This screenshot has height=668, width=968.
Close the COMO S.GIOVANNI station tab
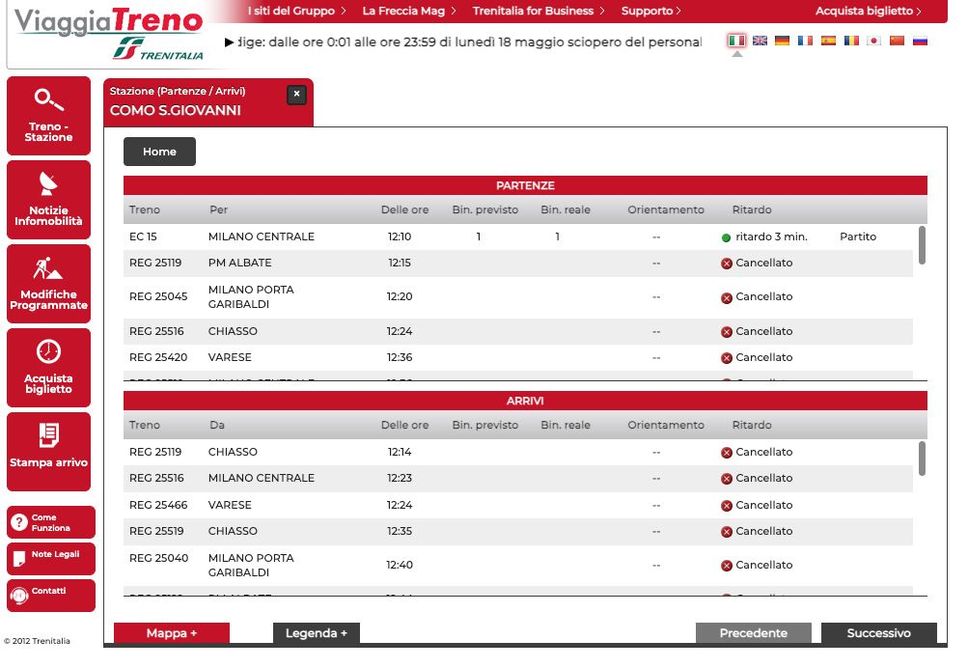(x=296, y=94)
